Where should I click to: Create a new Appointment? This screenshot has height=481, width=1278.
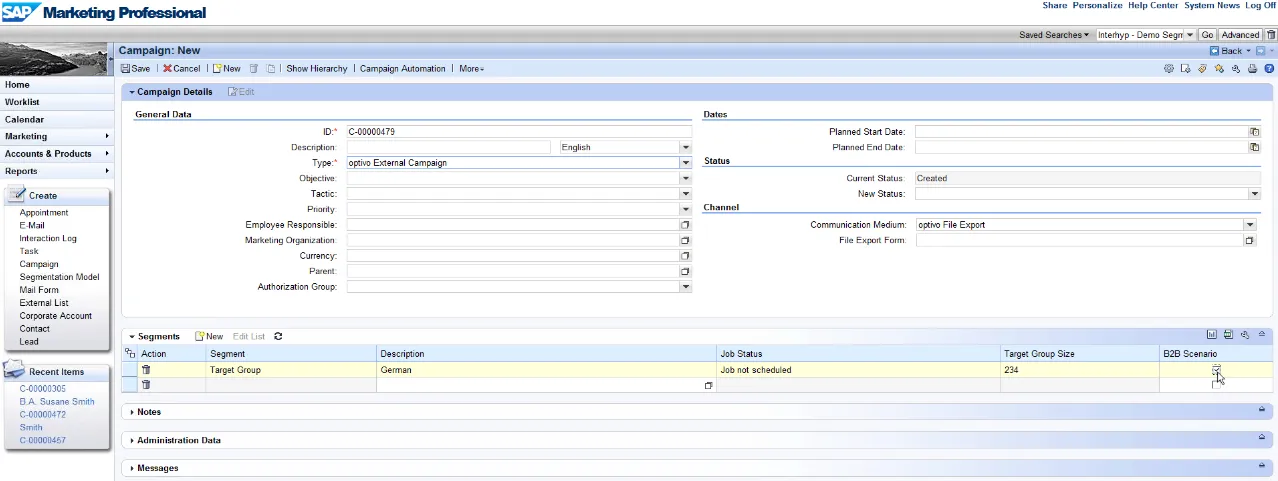click(44, 212)
